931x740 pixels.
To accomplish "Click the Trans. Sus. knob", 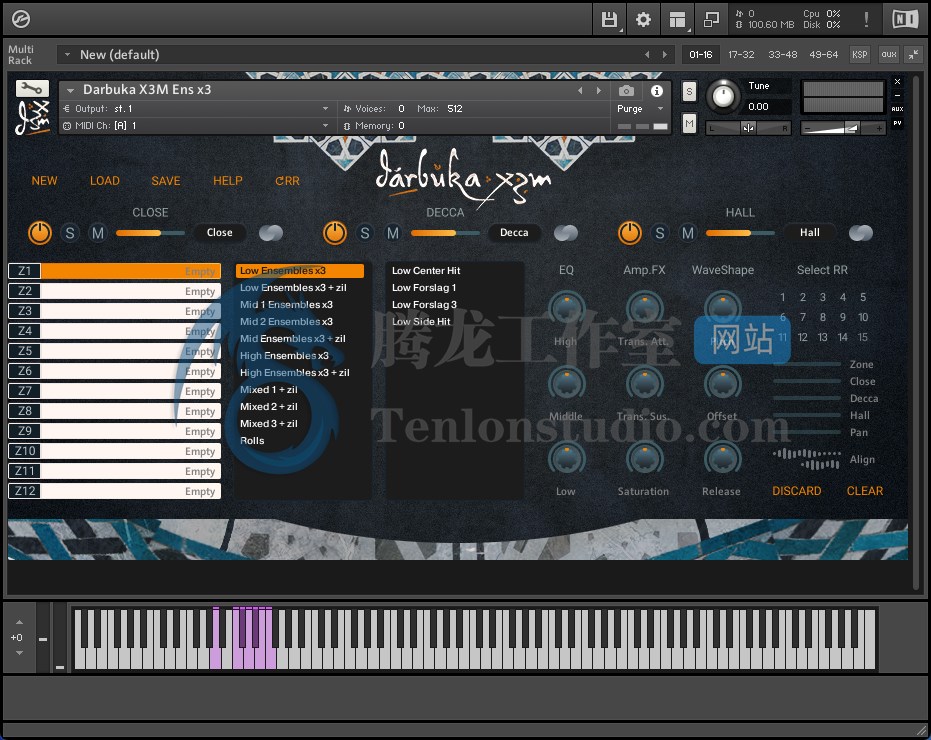I will tap(644, 383).
